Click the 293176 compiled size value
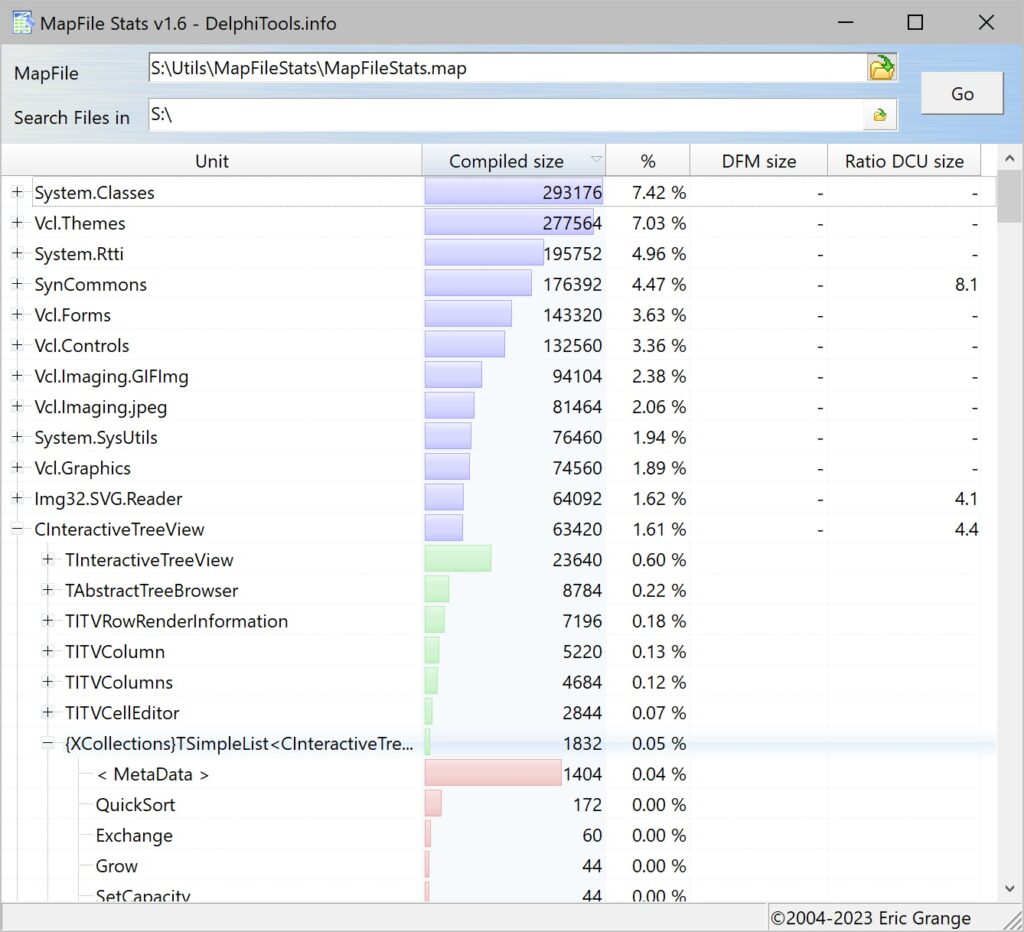 pyautogui.click(x=572, y=193)
